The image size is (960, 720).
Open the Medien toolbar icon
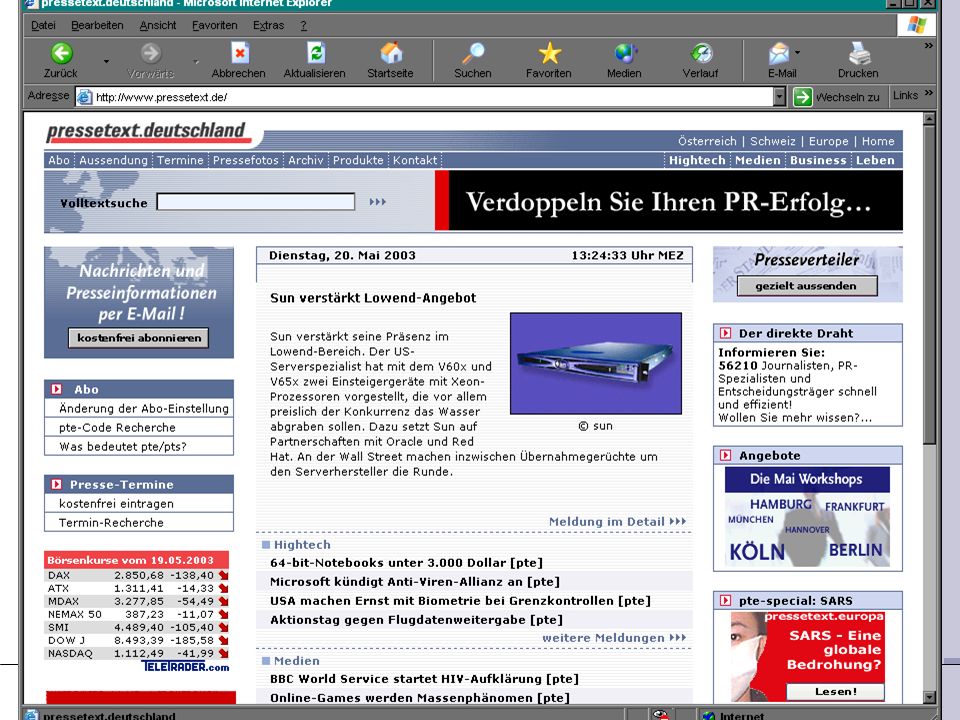click(624, 53)
